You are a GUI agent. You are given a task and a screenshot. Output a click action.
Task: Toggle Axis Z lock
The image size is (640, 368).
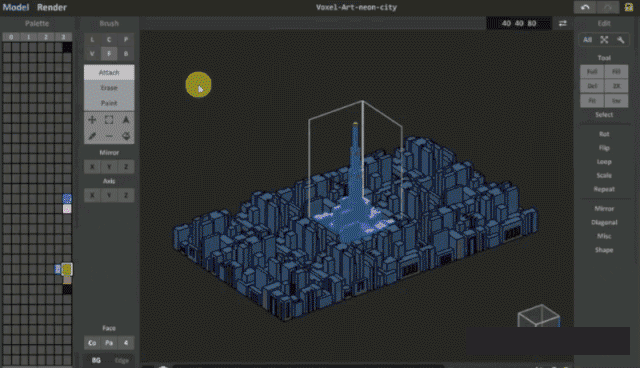126,195
